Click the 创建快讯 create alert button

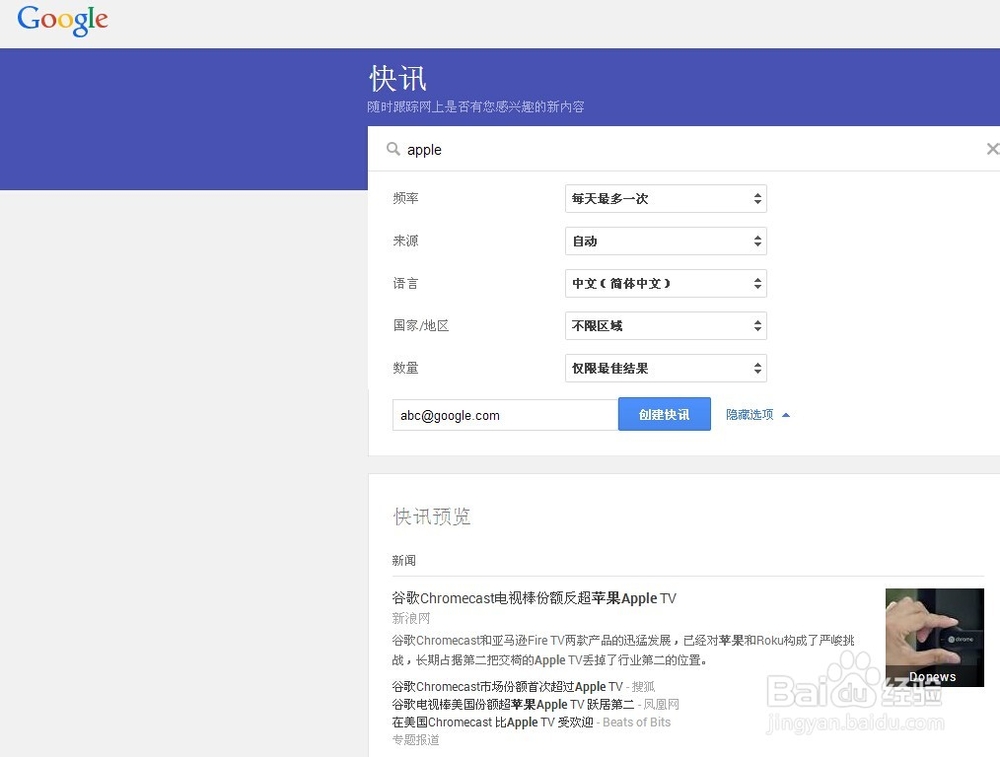click(664, 415)
